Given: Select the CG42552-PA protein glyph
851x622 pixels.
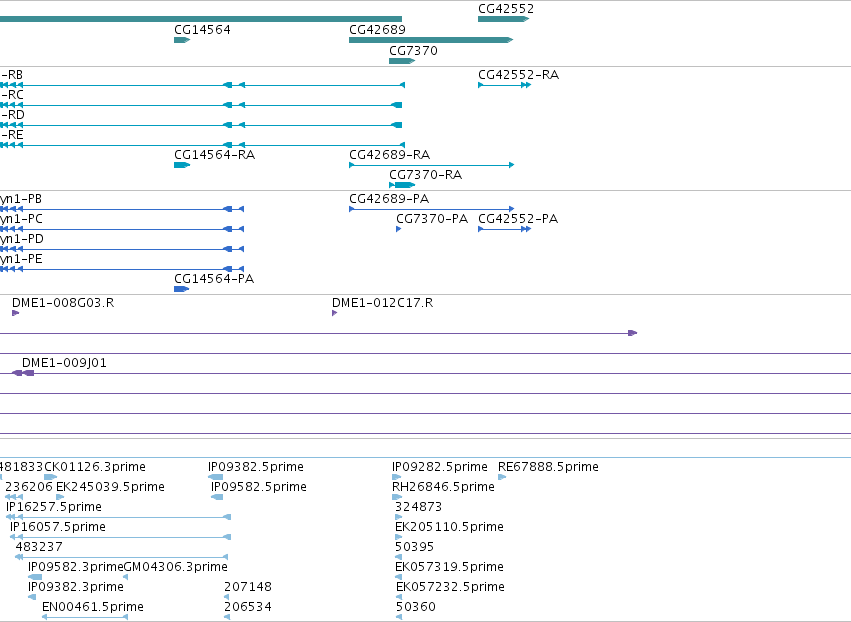Looking at the screenshot, I should (504, 229).
